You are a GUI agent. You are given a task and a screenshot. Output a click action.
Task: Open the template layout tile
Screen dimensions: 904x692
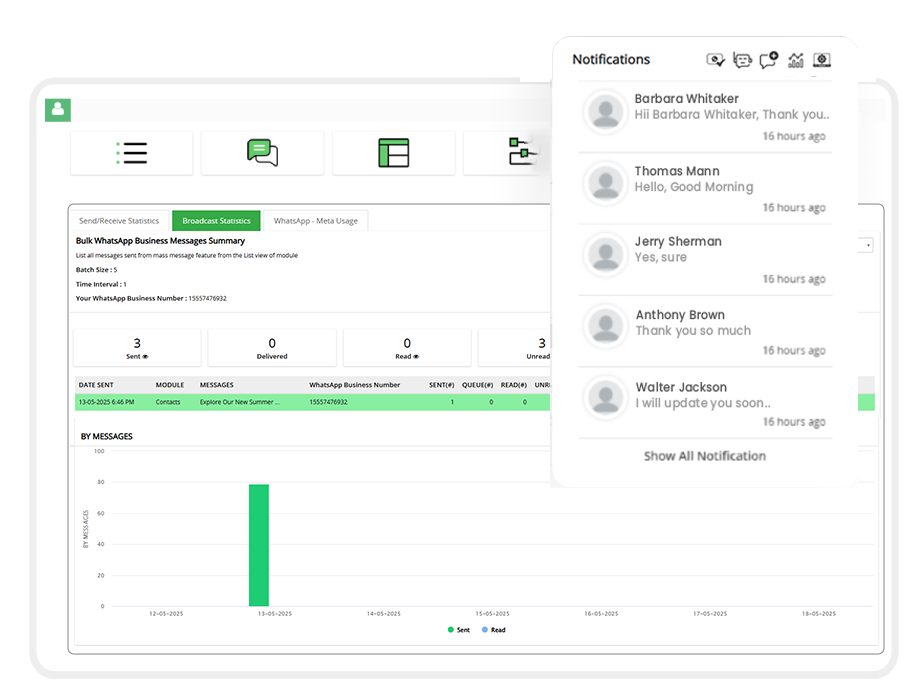point(393,153)
